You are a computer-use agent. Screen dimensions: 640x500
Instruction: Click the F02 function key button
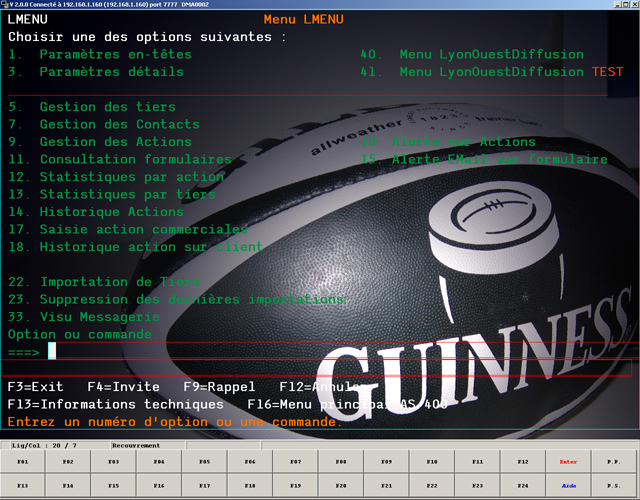[68, 462]
